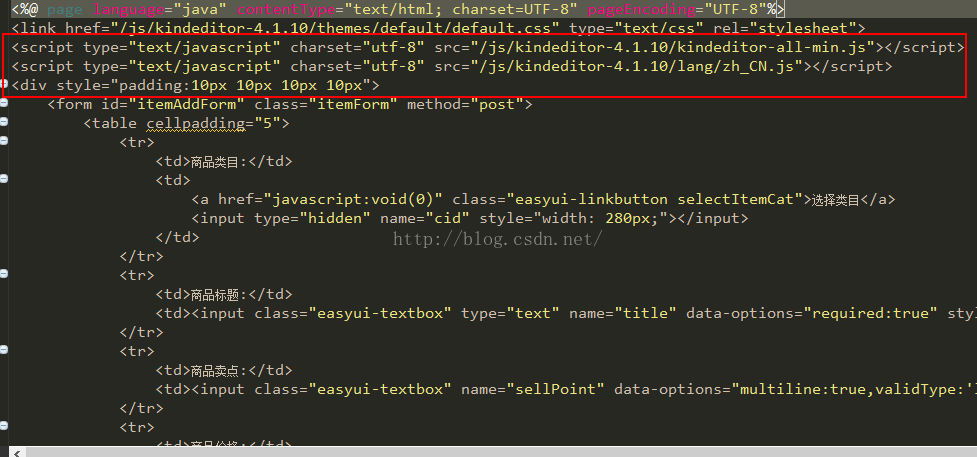Click the 商品卖点: table cell text
Viewport: 977px width, 457px height.
(x=219, y=370)
